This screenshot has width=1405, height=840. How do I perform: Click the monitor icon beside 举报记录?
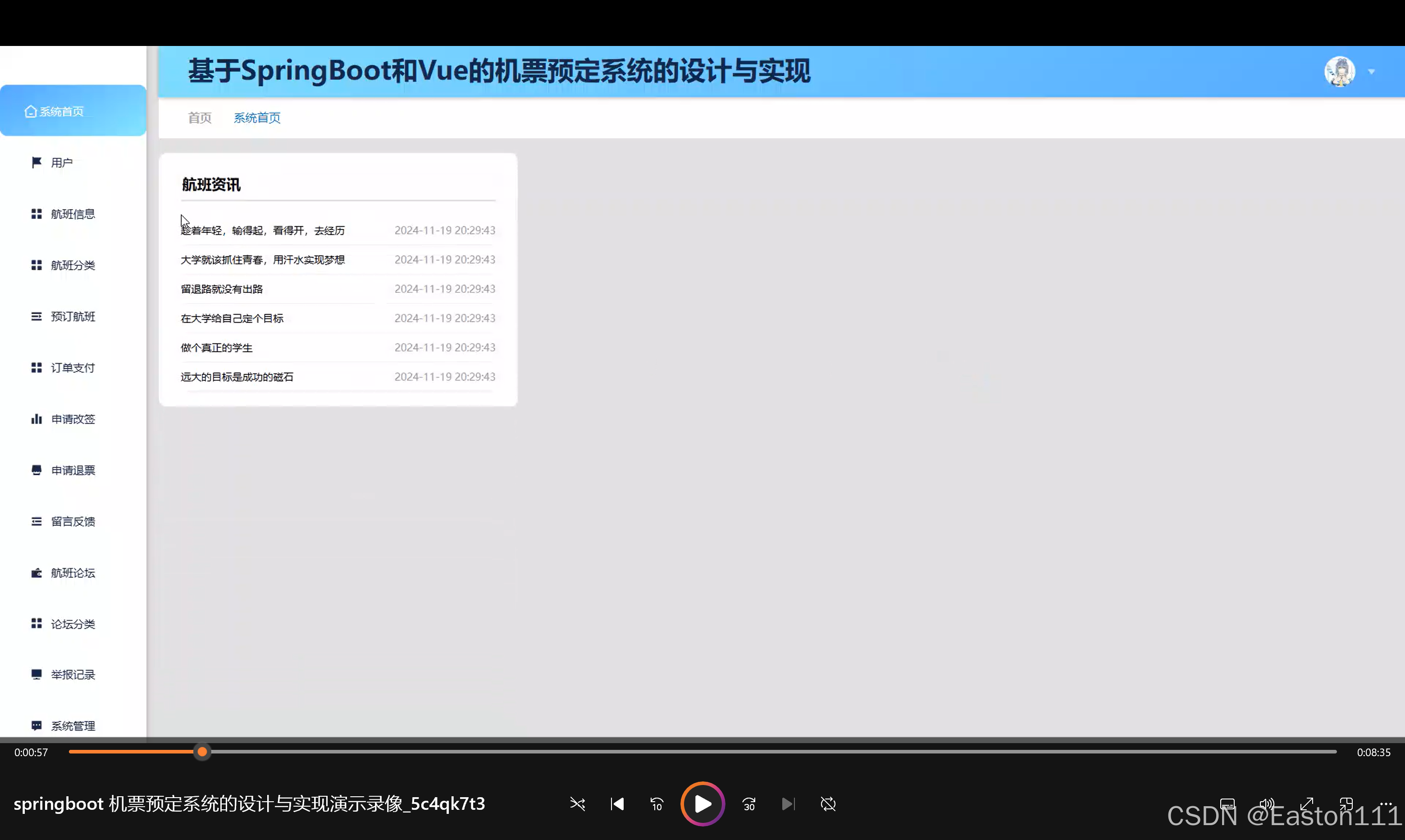tap(36, 674)
